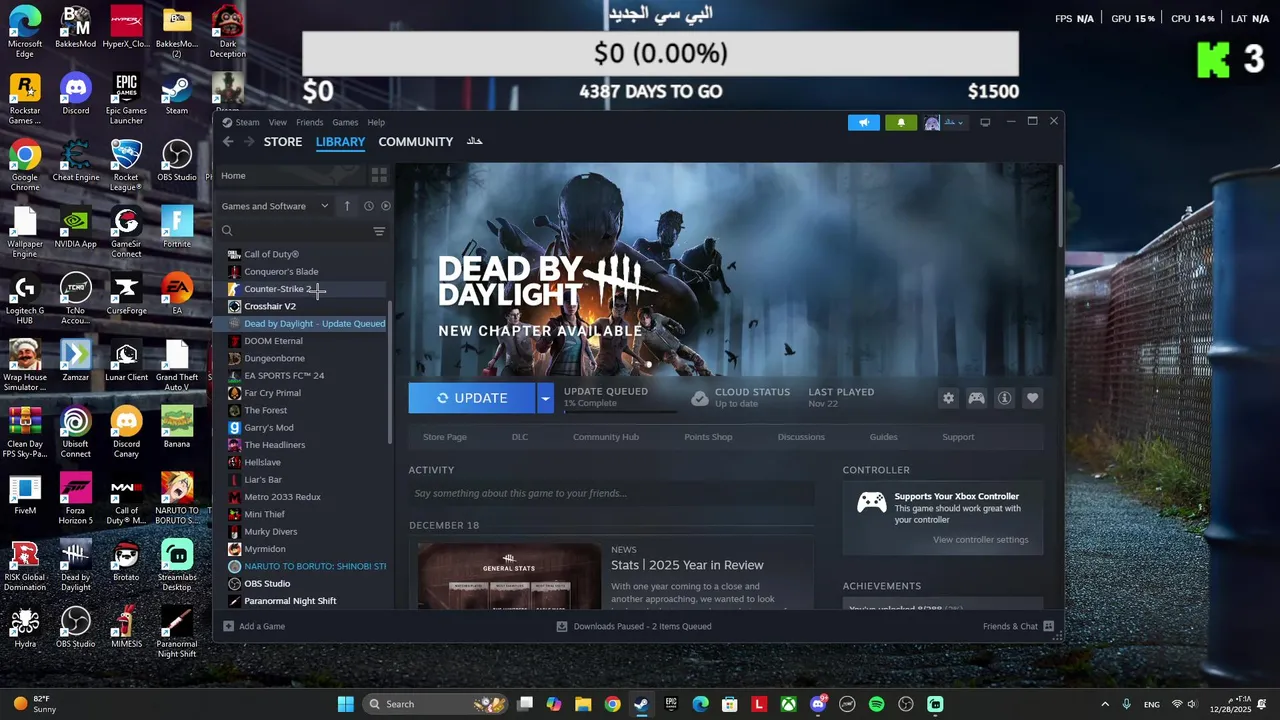Open Steam announcements megaphone button
The width and height of the screenshot is (1280, 720).
tap(864, 122)
